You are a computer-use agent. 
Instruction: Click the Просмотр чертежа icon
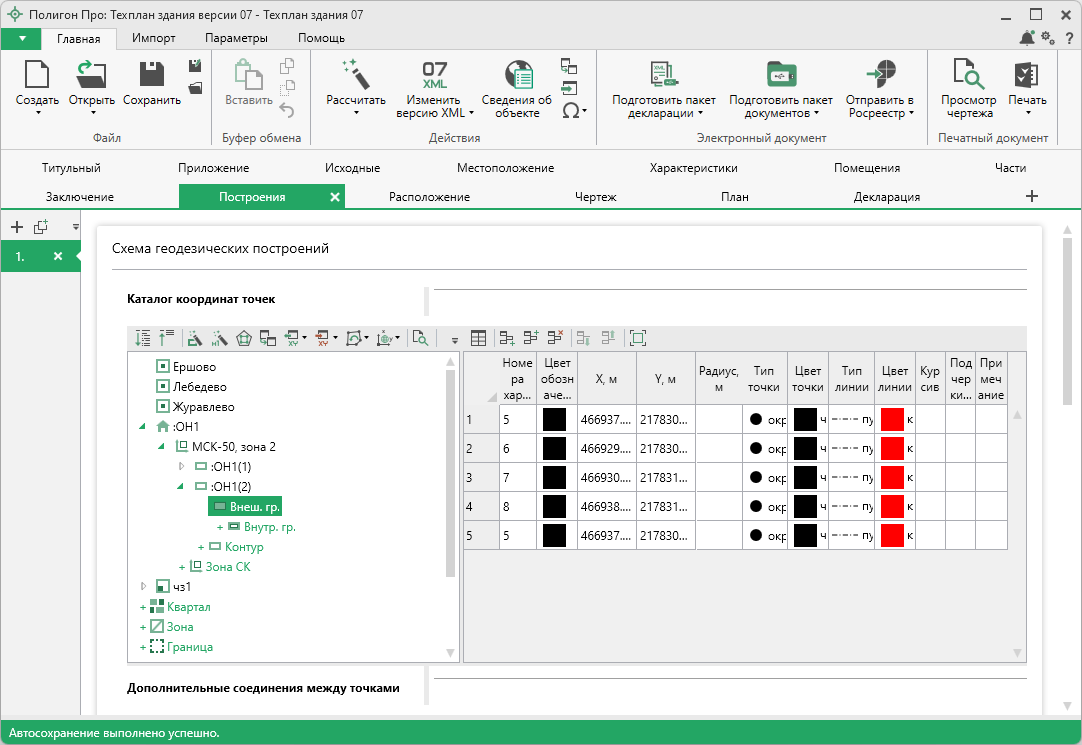pyautogui.click(x=968, y=75)
